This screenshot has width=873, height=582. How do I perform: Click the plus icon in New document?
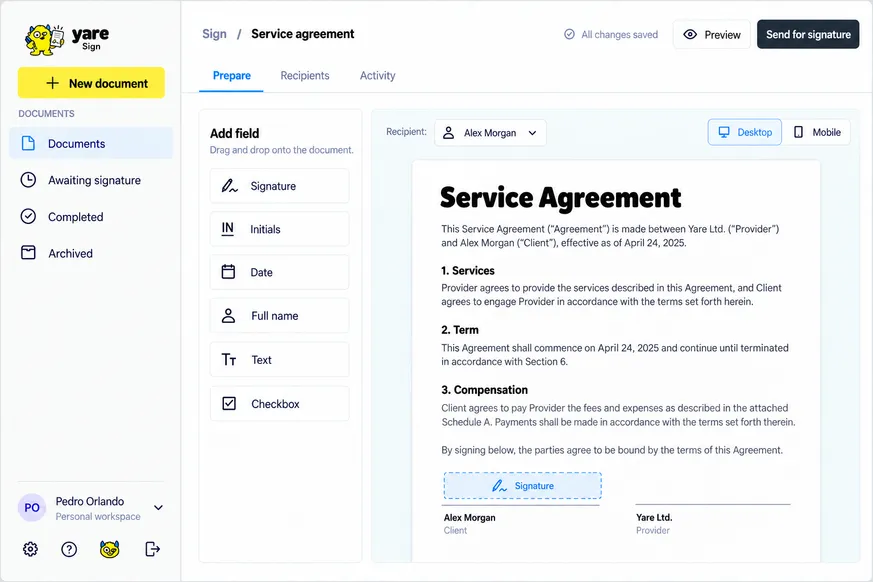(x=52, y=83)
